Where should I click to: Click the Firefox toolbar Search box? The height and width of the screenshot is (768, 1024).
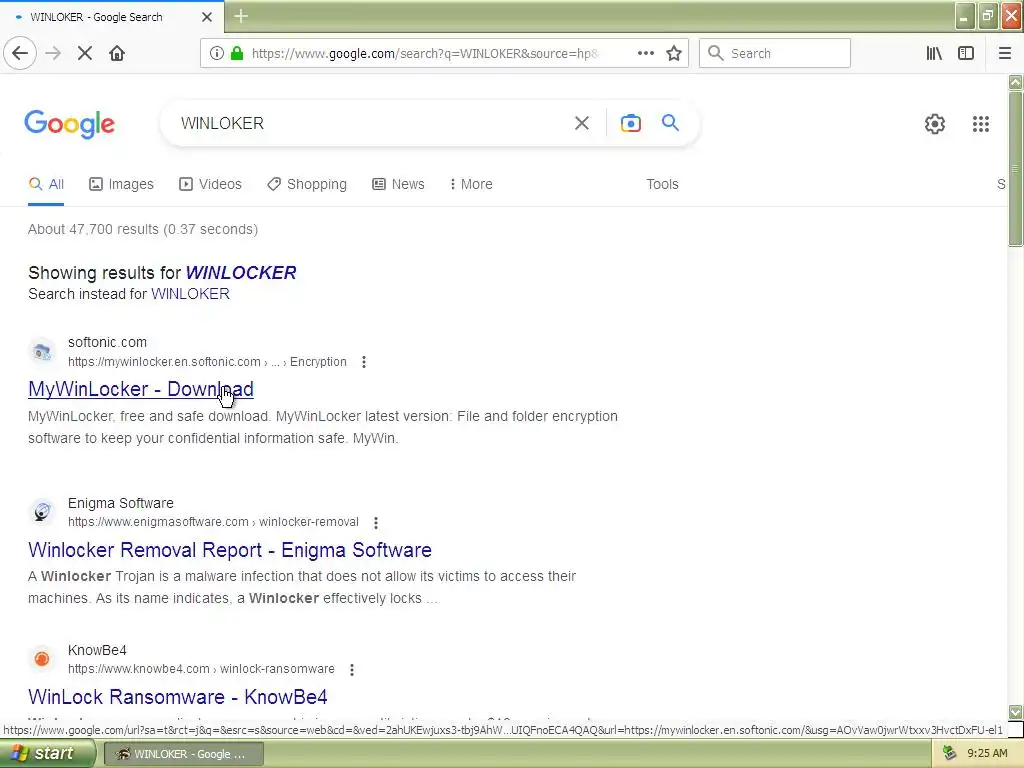tap(775, 53)
